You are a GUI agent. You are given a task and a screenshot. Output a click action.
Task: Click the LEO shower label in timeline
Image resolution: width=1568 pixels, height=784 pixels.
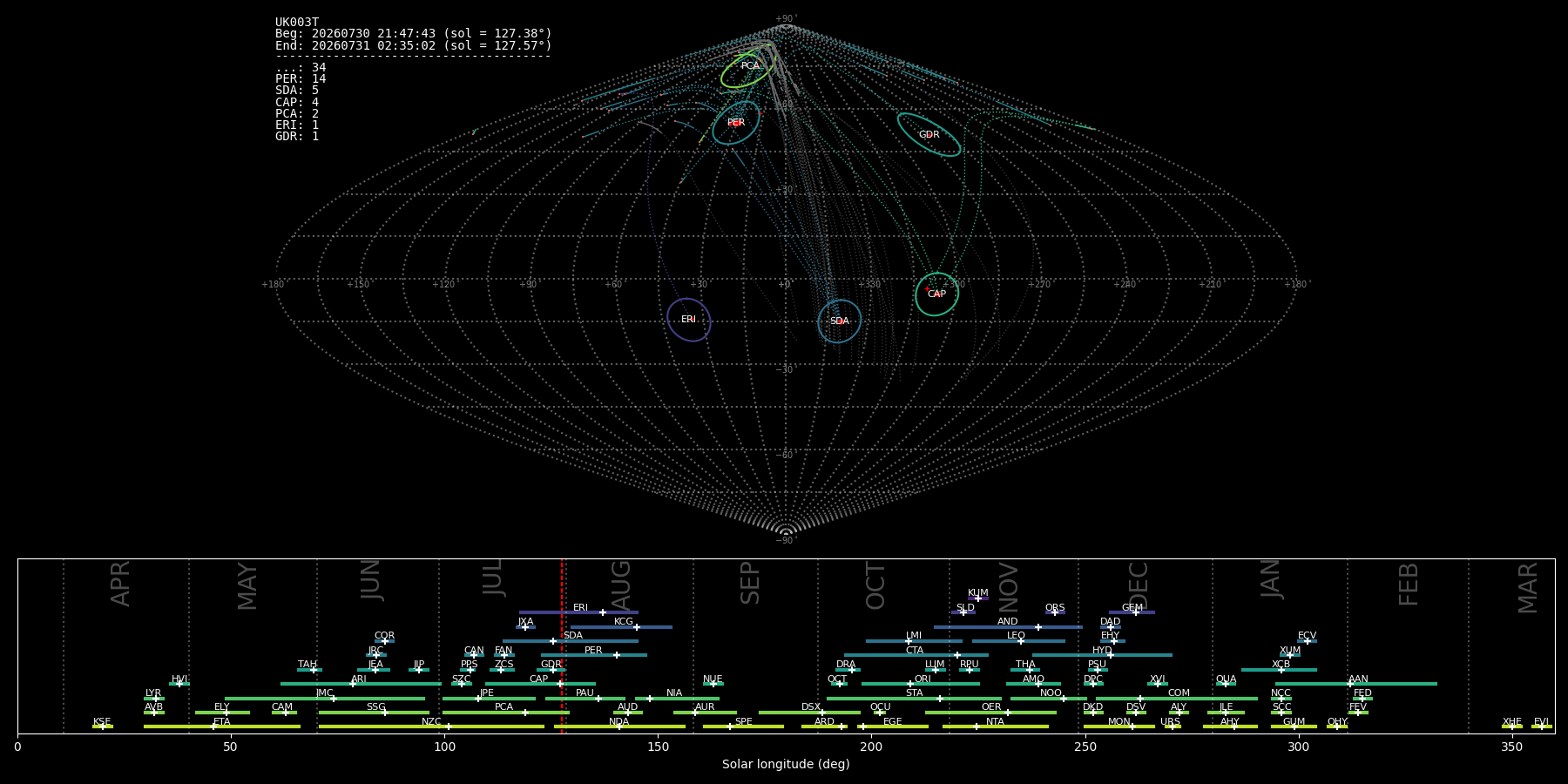coord(1017,636)
